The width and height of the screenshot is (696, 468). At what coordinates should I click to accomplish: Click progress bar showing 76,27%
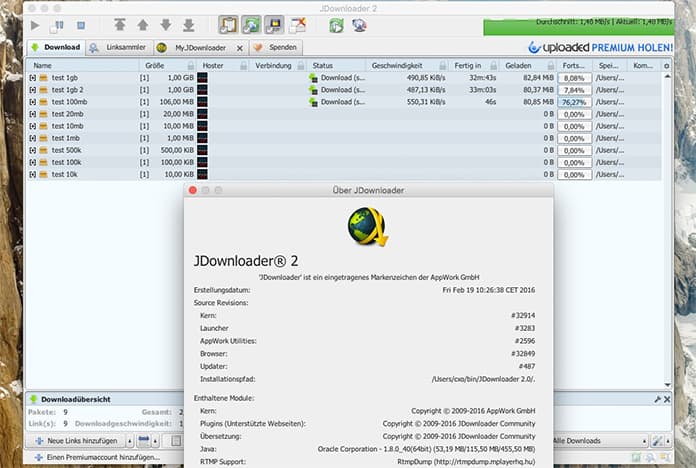click(x=574, y=102)
